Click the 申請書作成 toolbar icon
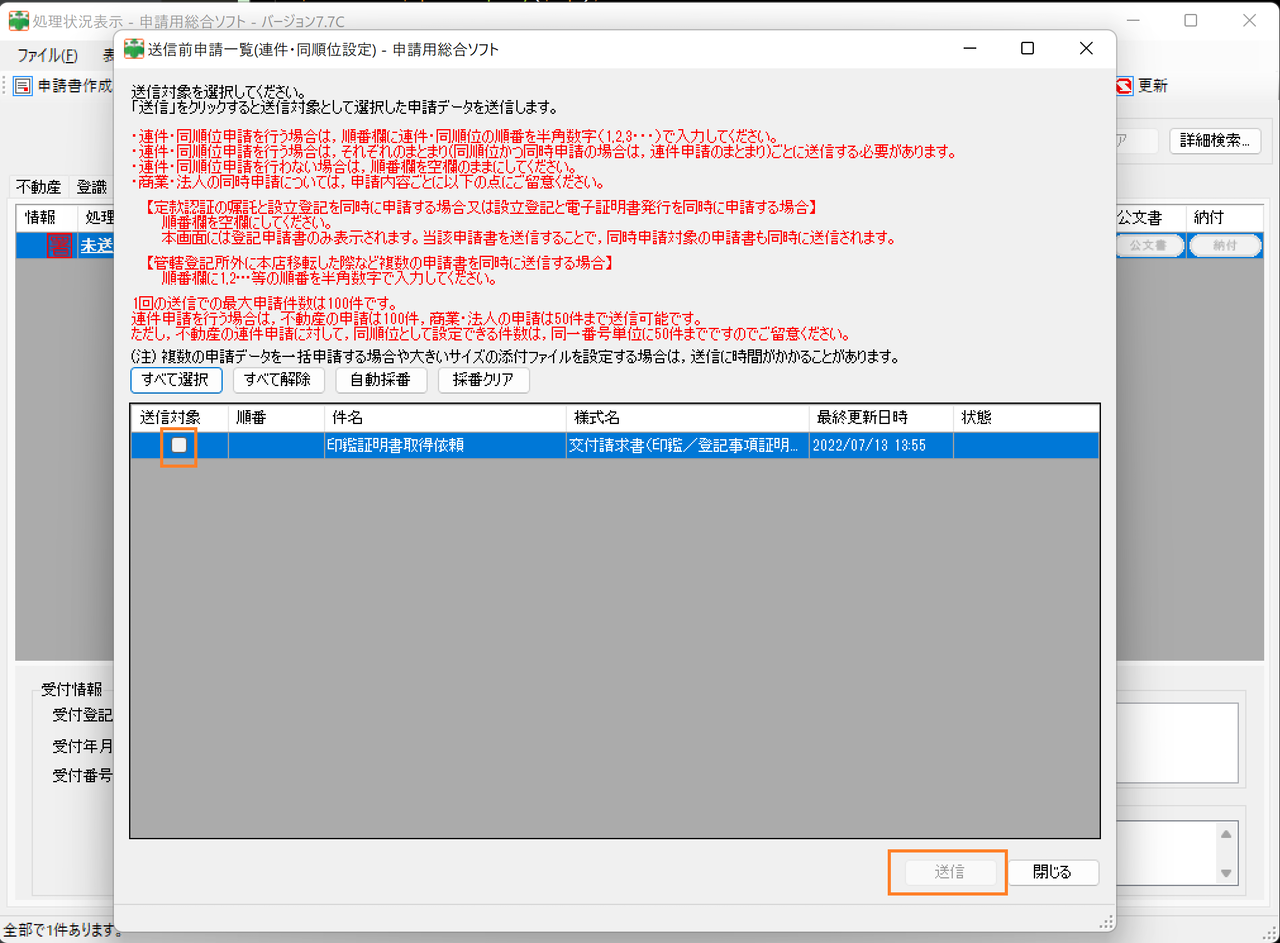Image resolution: width=1280 pixels, height=943 pixels. pos(24,86)
